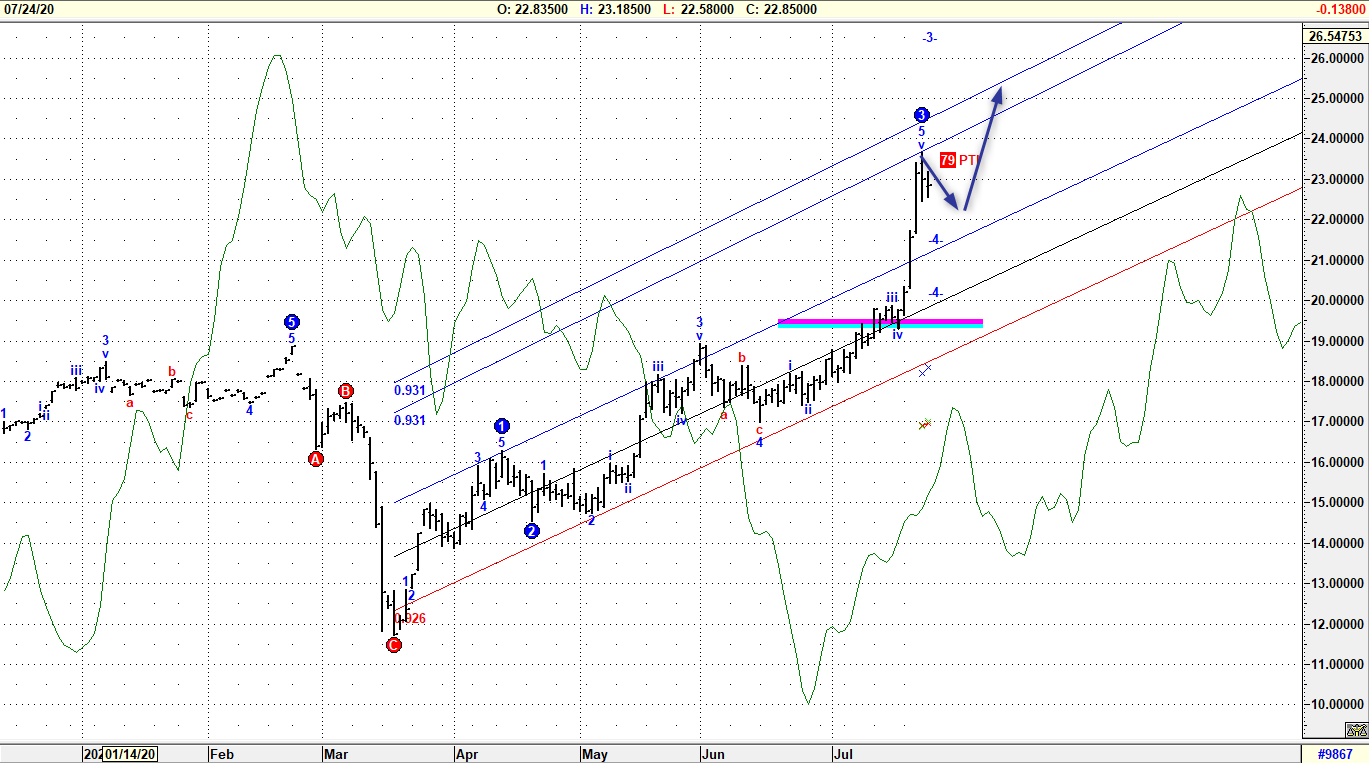Click the 07/24/20 date in the top bar
Image resolution: width=1369 pixels, height=763 pixels.
pyautogui.click(x=31, y=8)
